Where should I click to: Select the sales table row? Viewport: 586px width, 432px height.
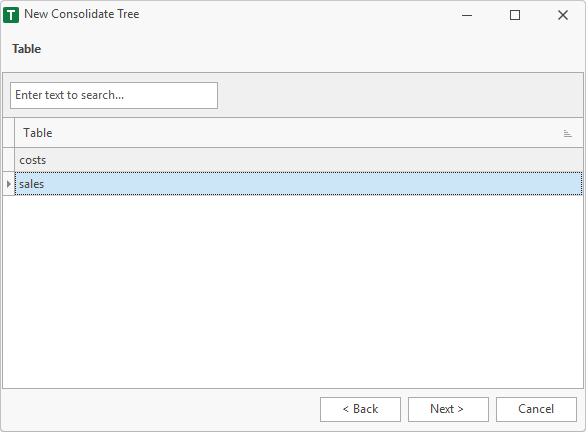coord(298,183)
